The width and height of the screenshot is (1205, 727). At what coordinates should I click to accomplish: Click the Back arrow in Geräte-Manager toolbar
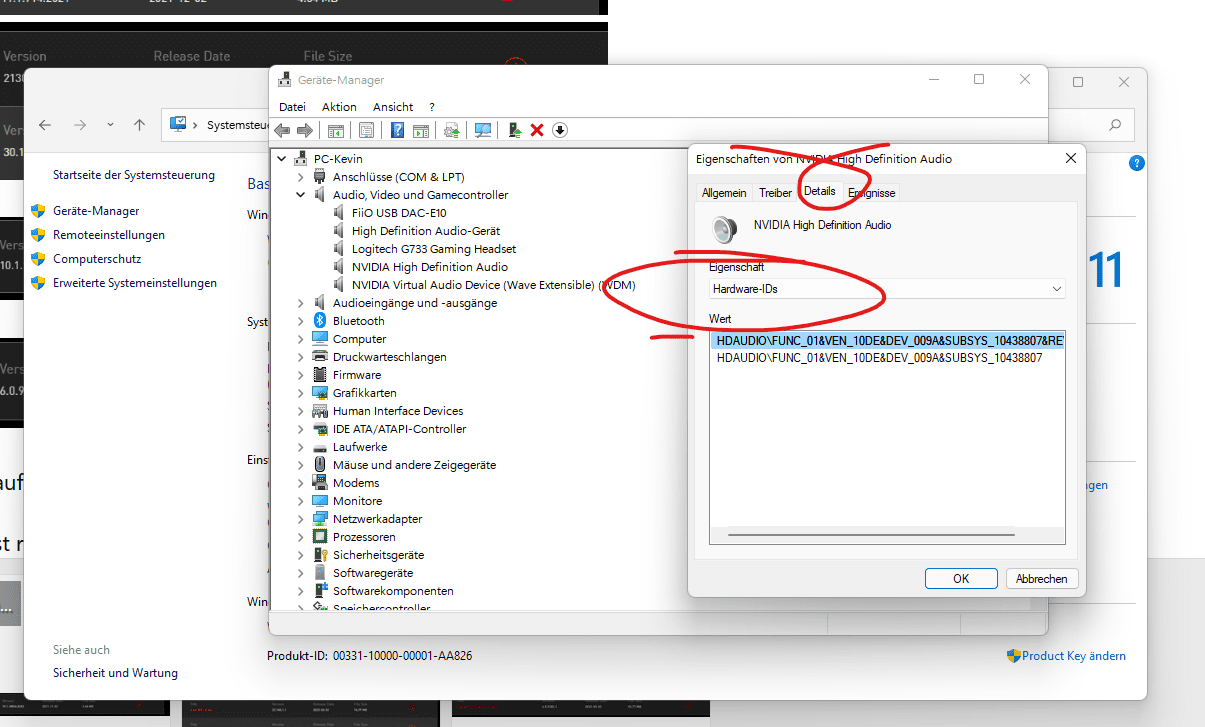coord(282,130)
